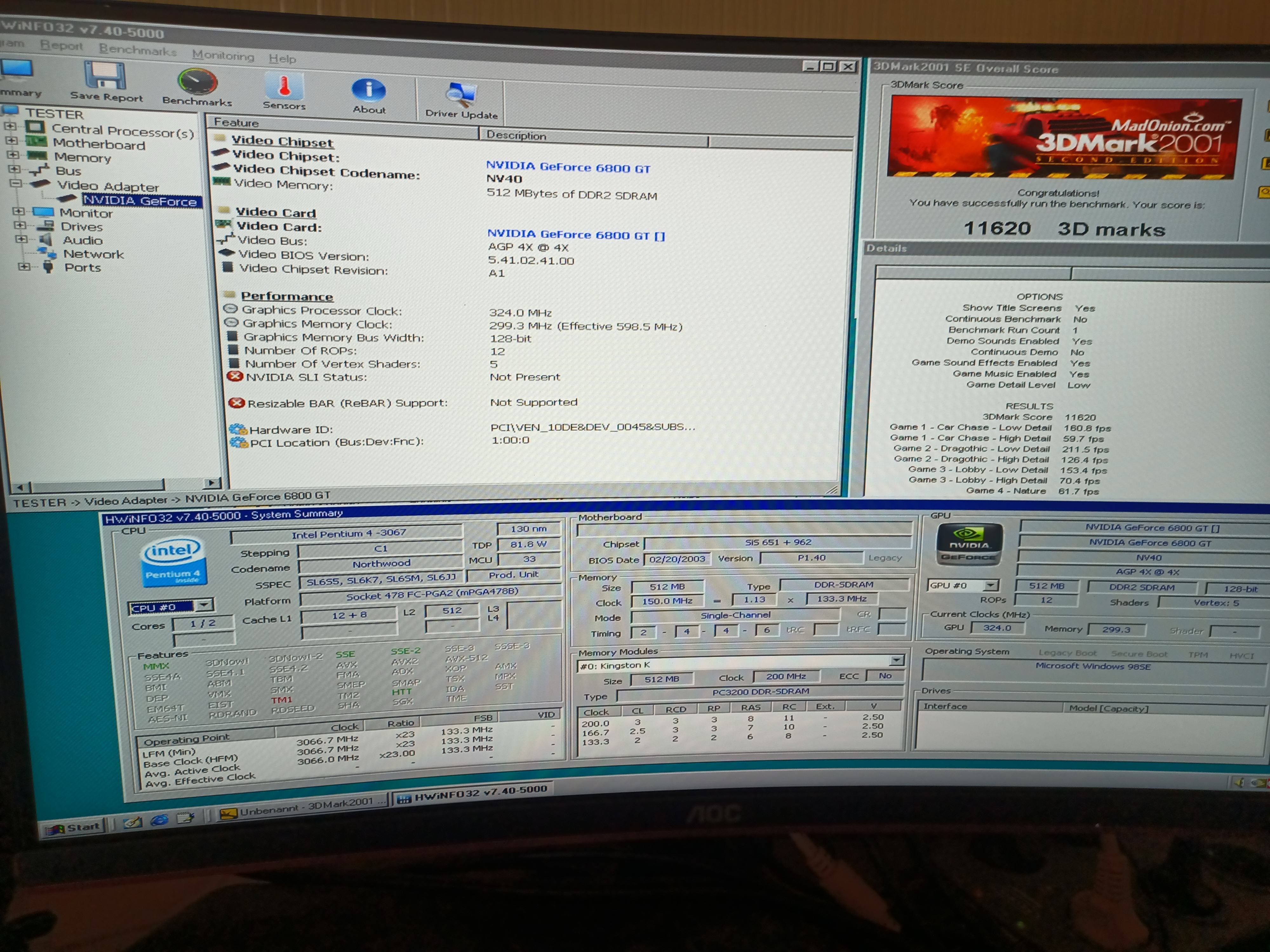Screen dimensions: 1270x952
Task: Select the TESTER root computer node
Action: tap(54, 114)
